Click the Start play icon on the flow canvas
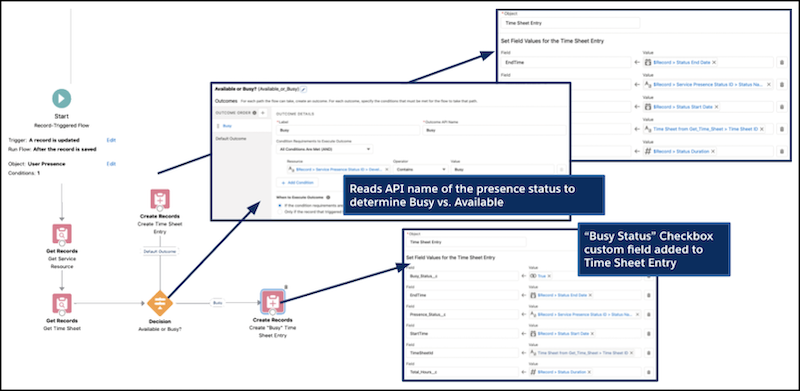The width and height of the screenshot is (800, 391). (62, 98)
